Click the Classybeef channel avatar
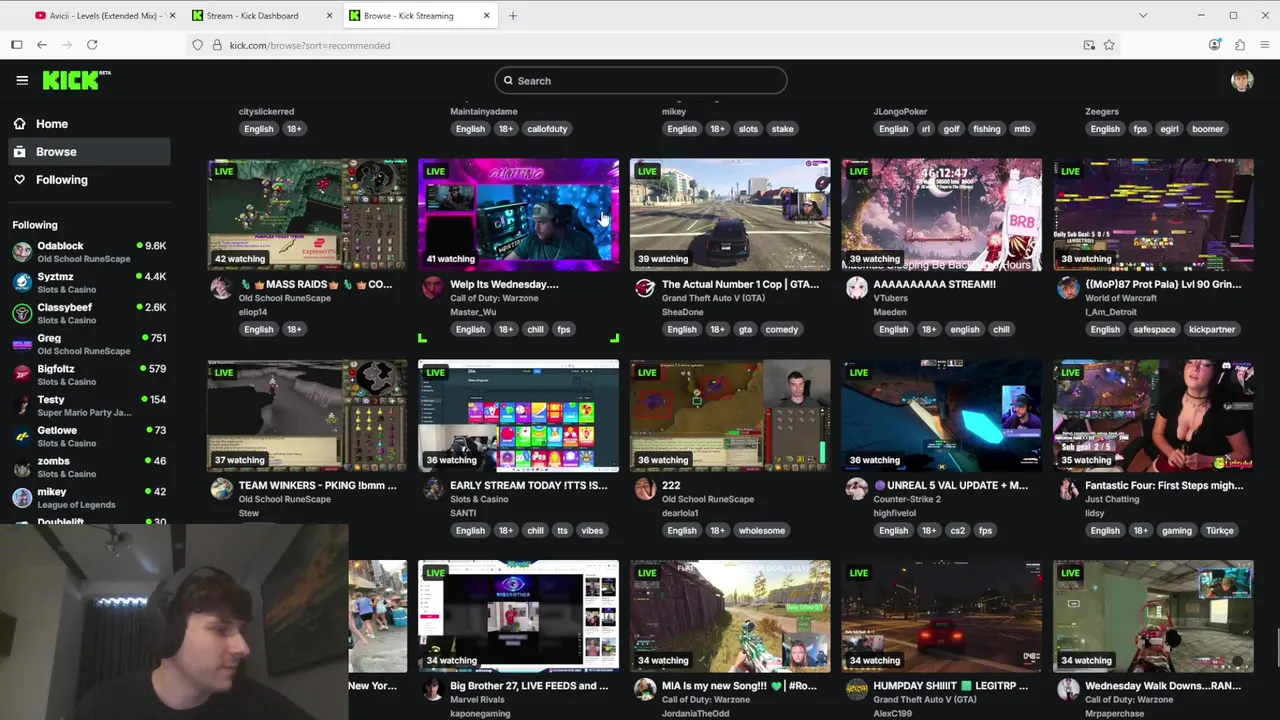The image size is (1280, 720). [22, 313]
